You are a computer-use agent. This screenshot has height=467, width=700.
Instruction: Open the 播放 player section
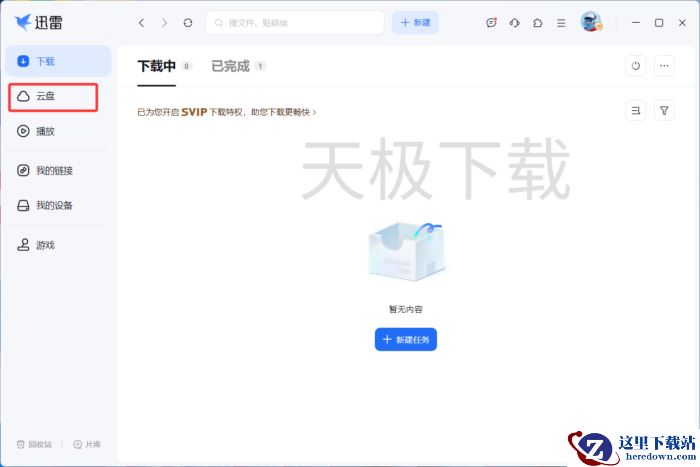[58, 131]
